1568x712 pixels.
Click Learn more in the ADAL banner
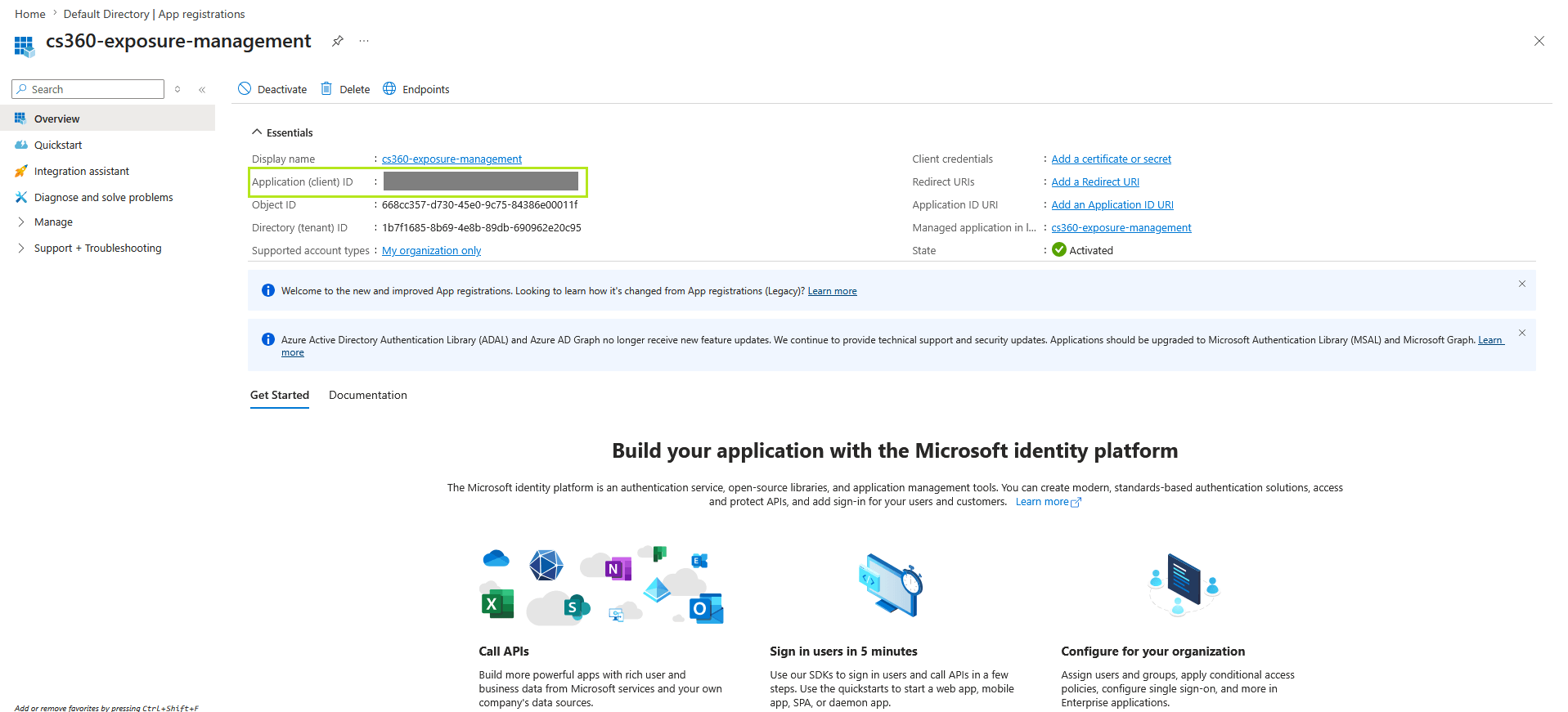(1490, 340)
